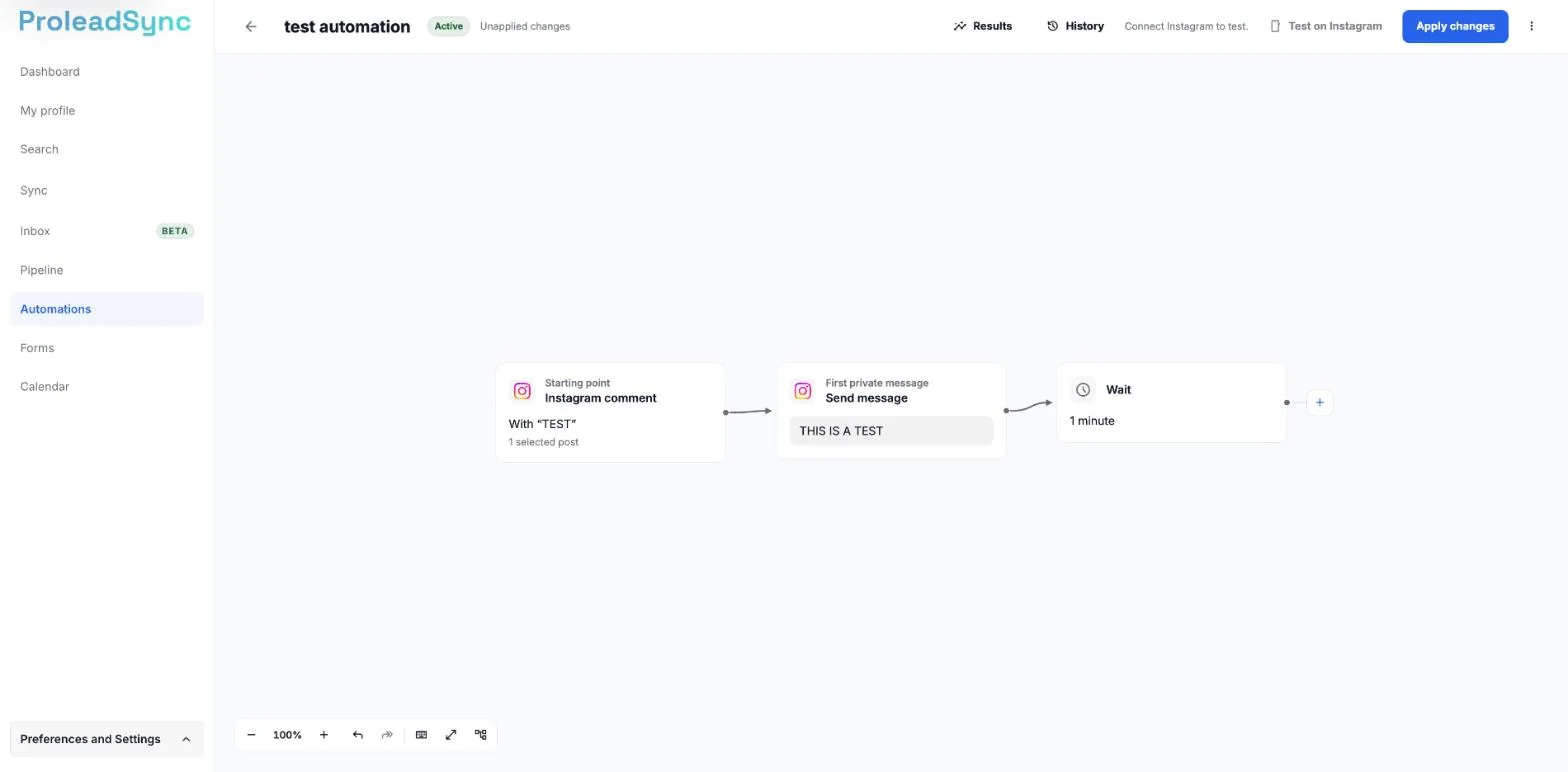Click the Apply changes button
The width and height of the screenshot is (1568, 772).
1455,27
